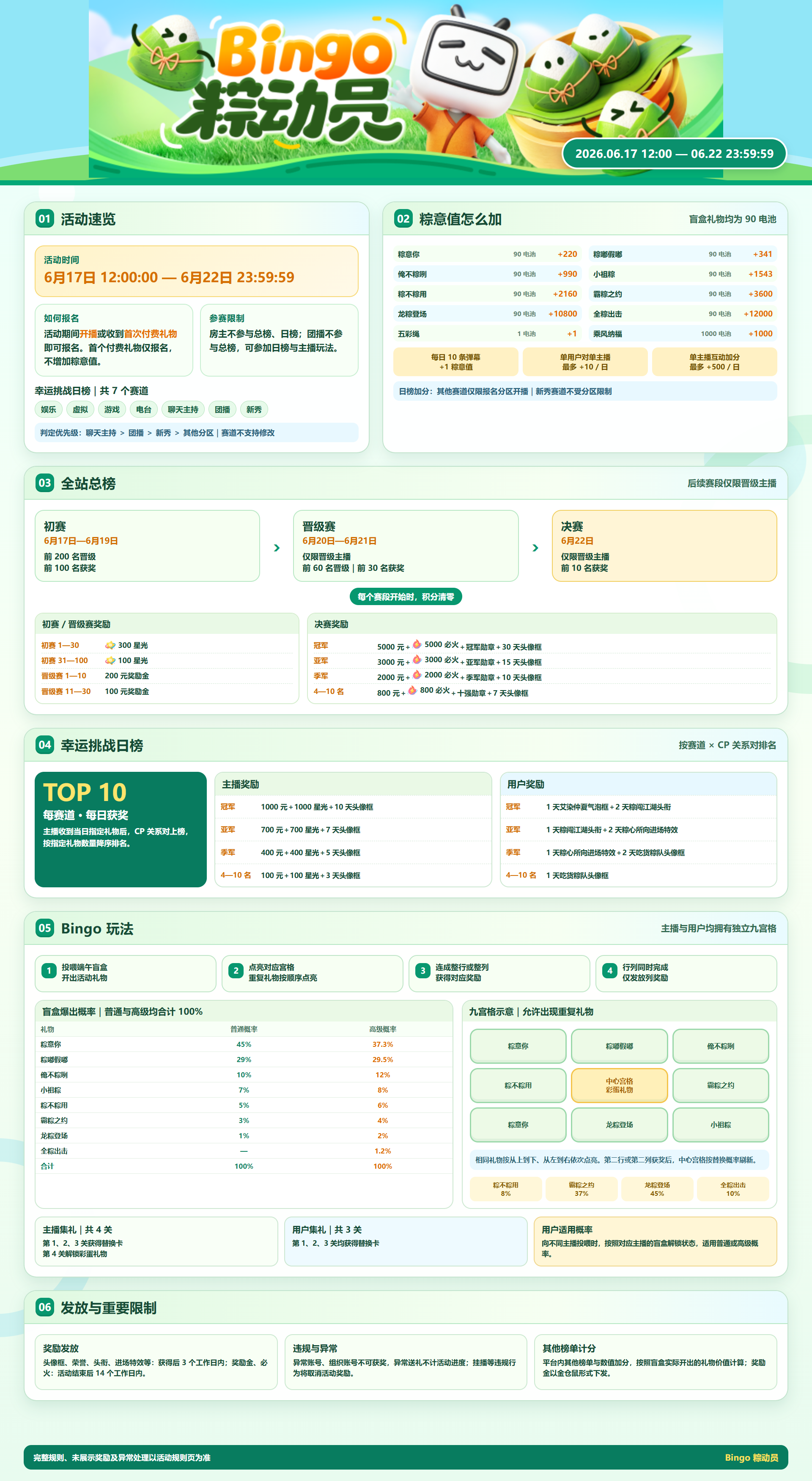Select the 娱乐 track tag
Image resolution: width=812 pixels, height=1481 pixels.
[49, 409]
